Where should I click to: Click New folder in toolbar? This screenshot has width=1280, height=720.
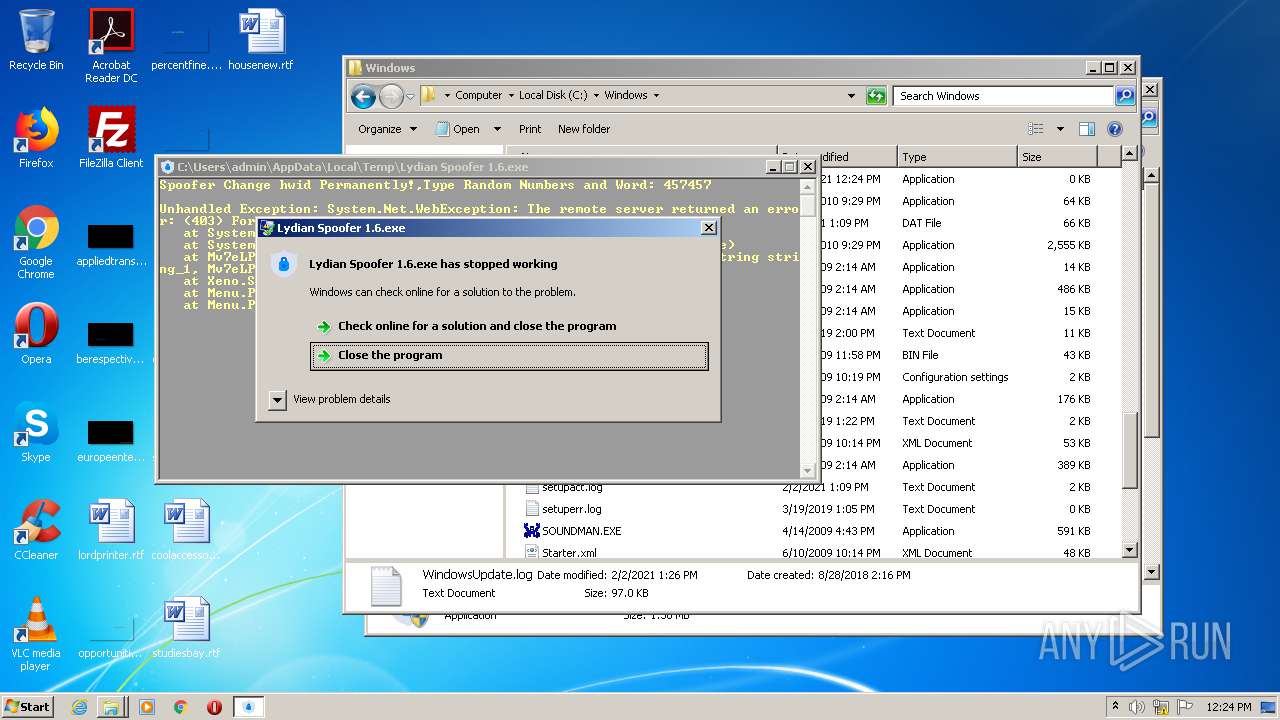point(584,129)
